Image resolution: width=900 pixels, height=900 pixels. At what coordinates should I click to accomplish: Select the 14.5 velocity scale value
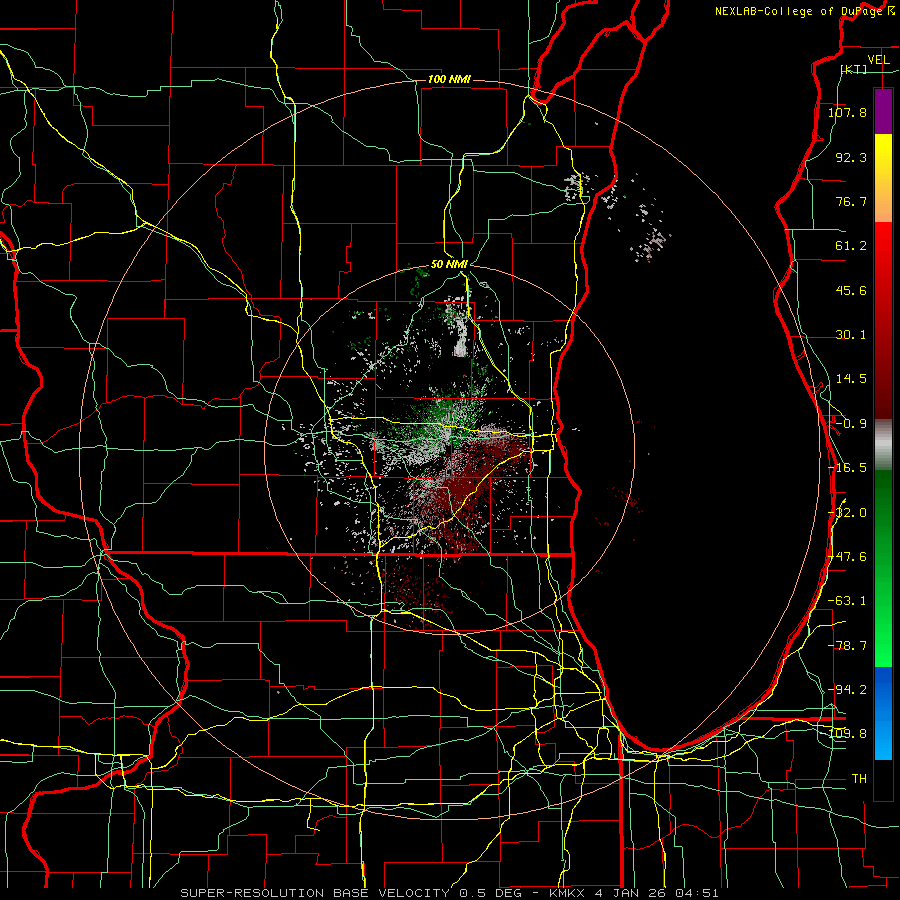(851, 379)
